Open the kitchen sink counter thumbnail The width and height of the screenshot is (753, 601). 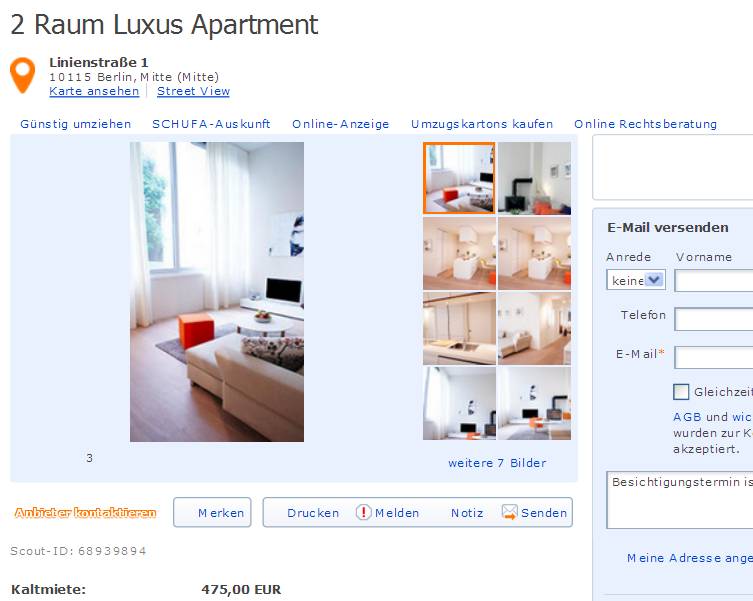coord(459,328)
